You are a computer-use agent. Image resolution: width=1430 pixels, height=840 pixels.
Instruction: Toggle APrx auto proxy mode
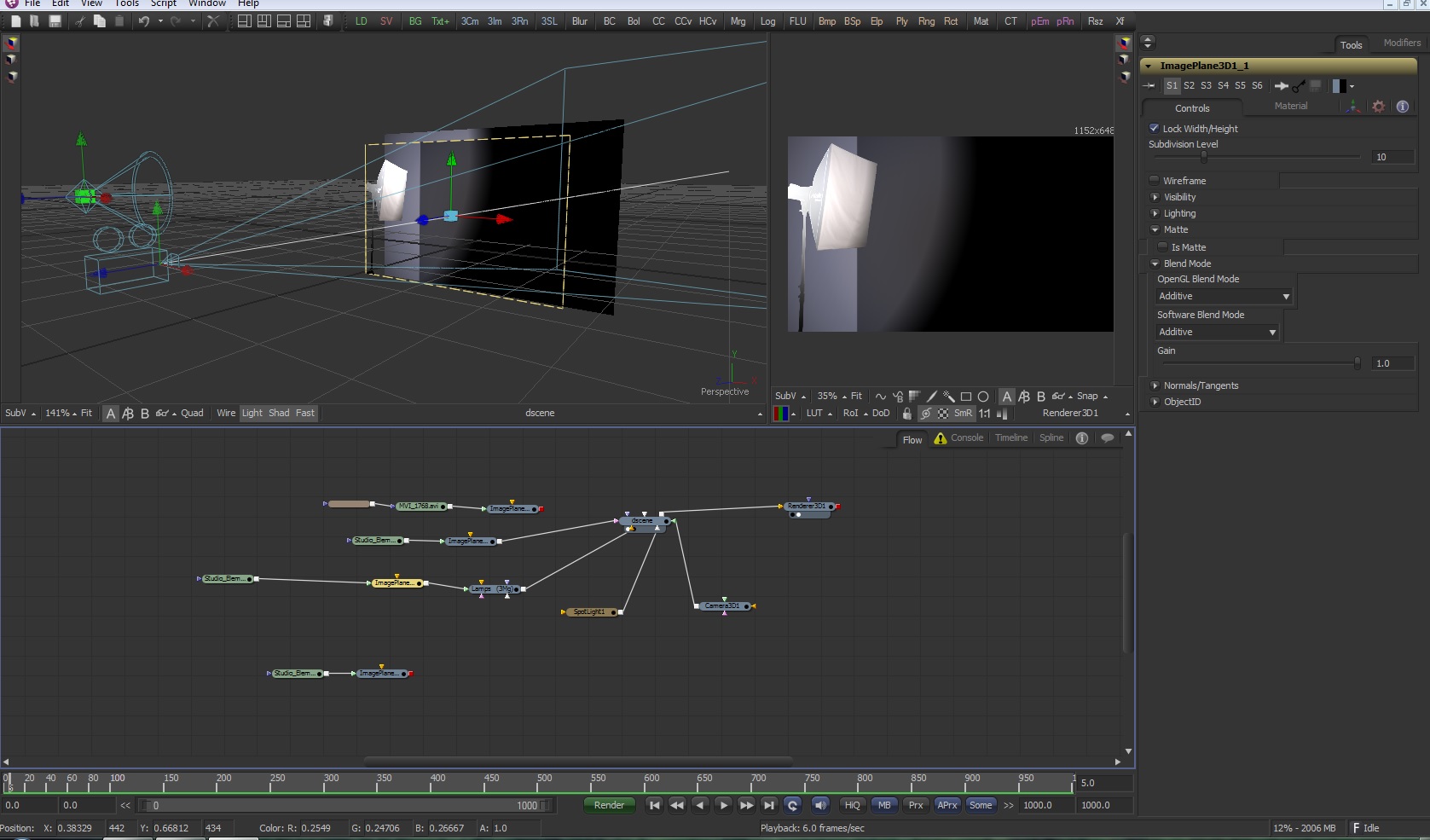[947, 805]
